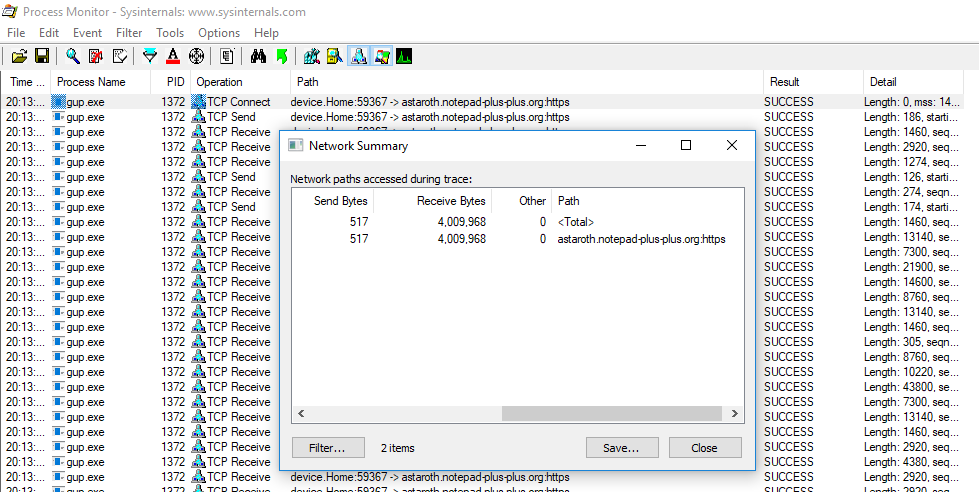Open the Highlight toolbar icon with red A
The height and width of the screenshot is (492, 979).
point(173,57)
